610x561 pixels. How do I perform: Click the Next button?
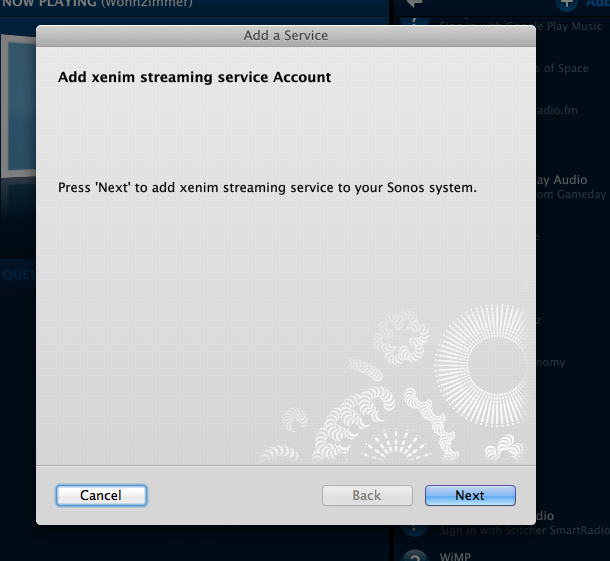pyautogui.click(x=470, y=495)
